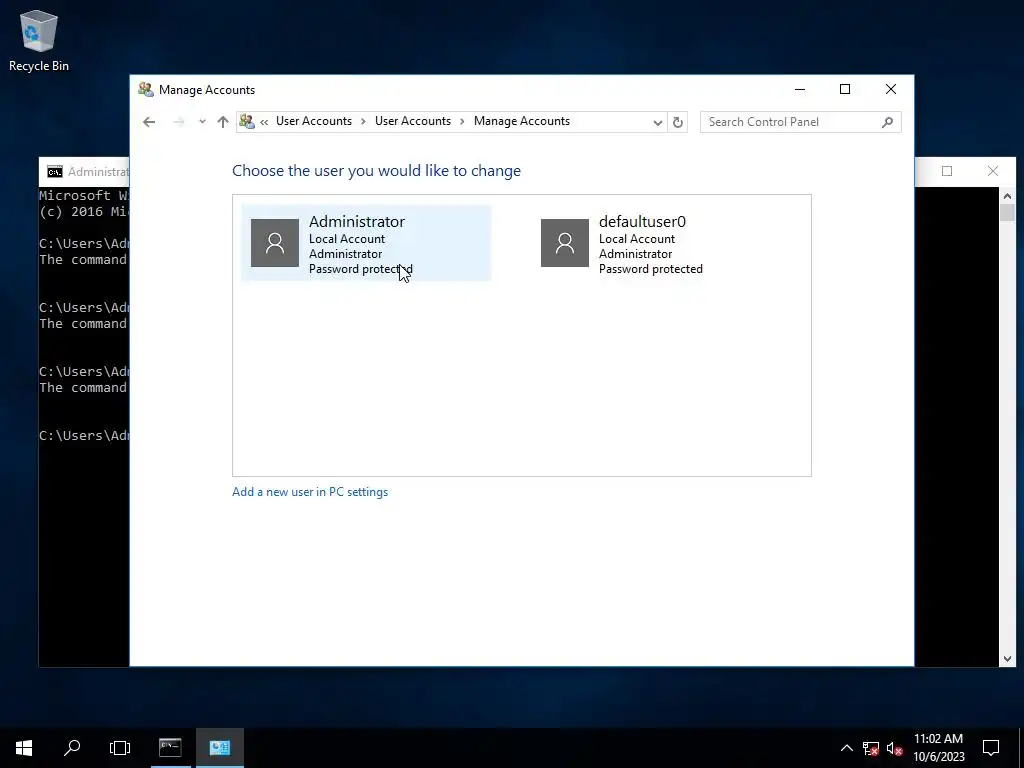The image size is (1024, 768).
Task: Expand the address bar history dropdown
Action: pyautogui.click(x=658, y=122)
